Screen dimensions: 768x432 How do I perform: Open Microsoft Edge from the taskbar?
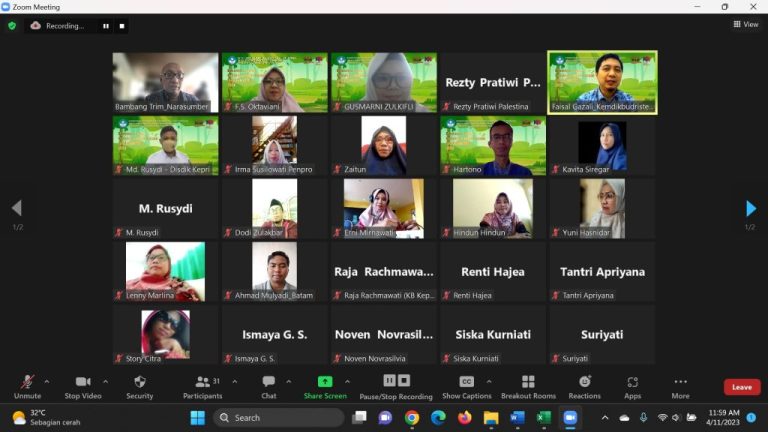438,418
